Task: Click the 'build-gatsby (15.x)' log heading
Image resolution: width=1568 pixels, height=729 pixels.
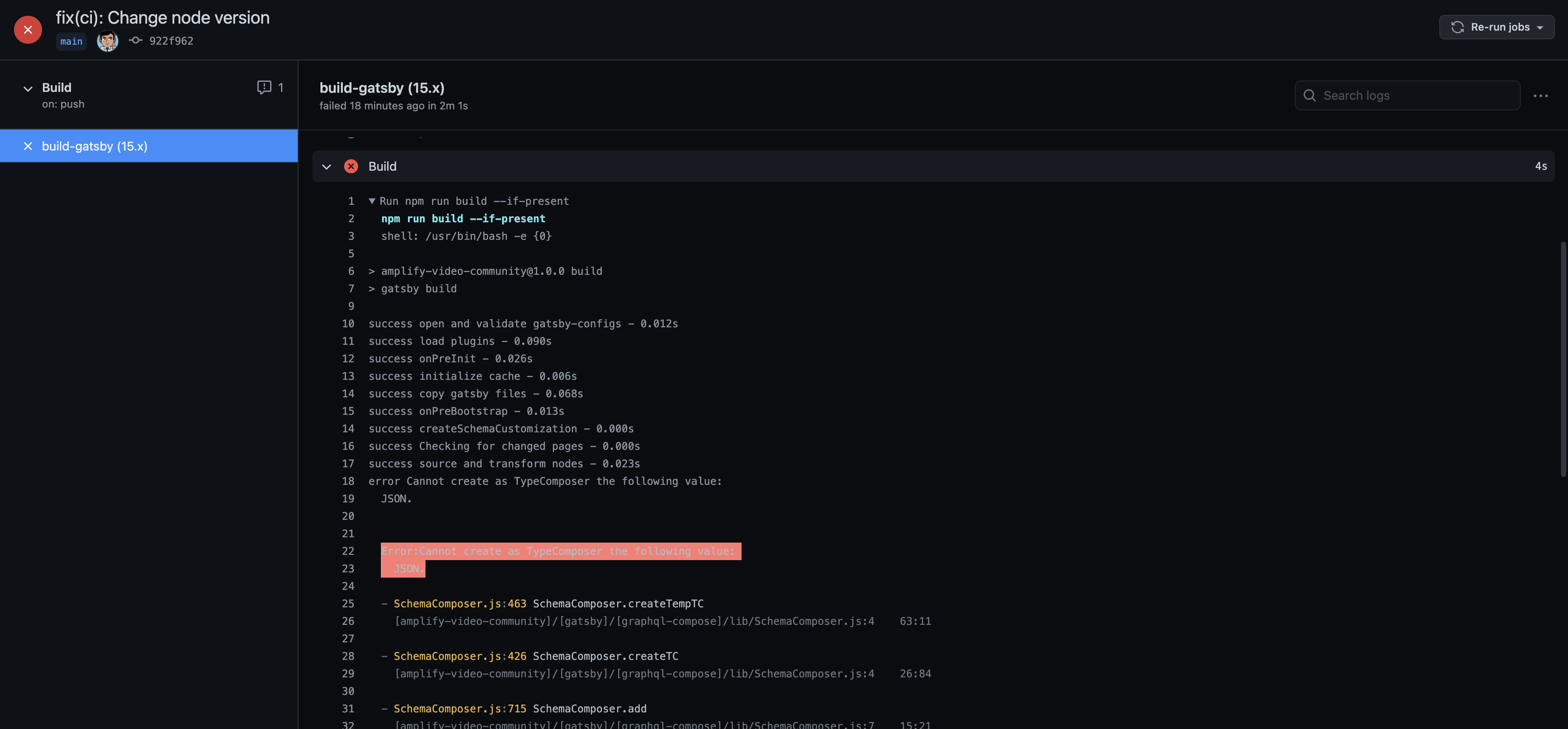Action: click(x=382, y=88)
